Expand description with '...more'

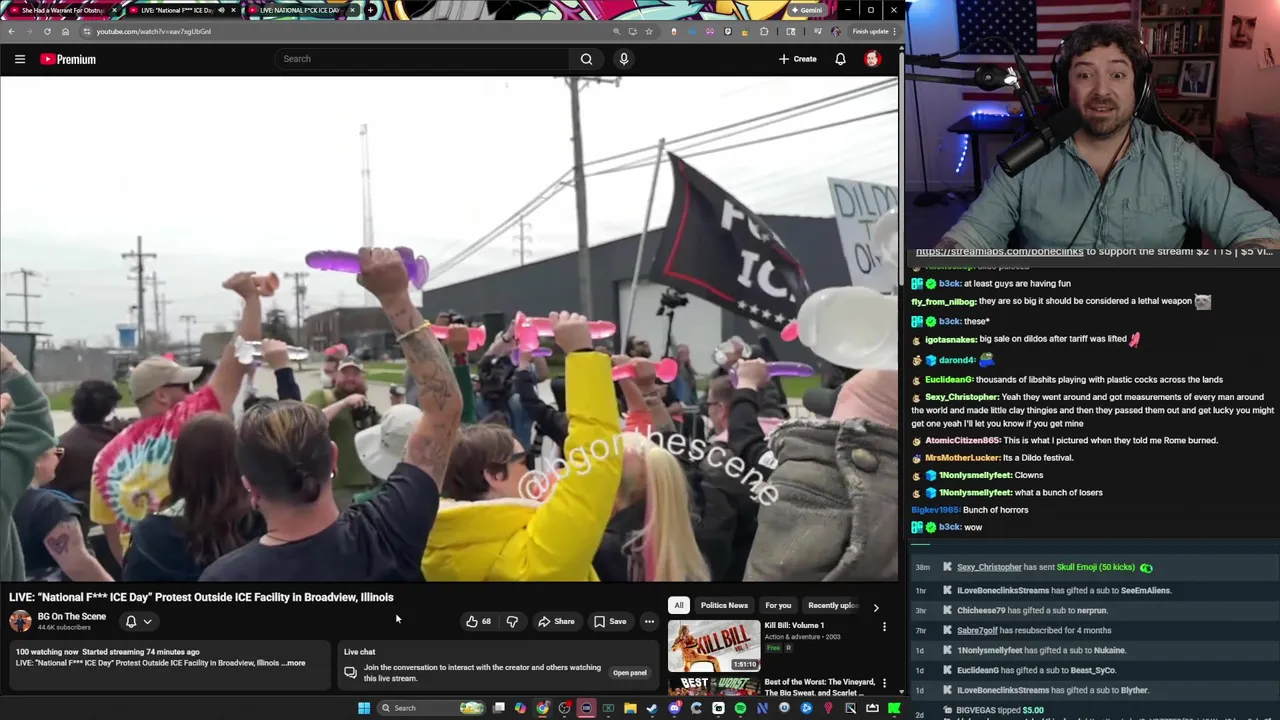[294, 663]
